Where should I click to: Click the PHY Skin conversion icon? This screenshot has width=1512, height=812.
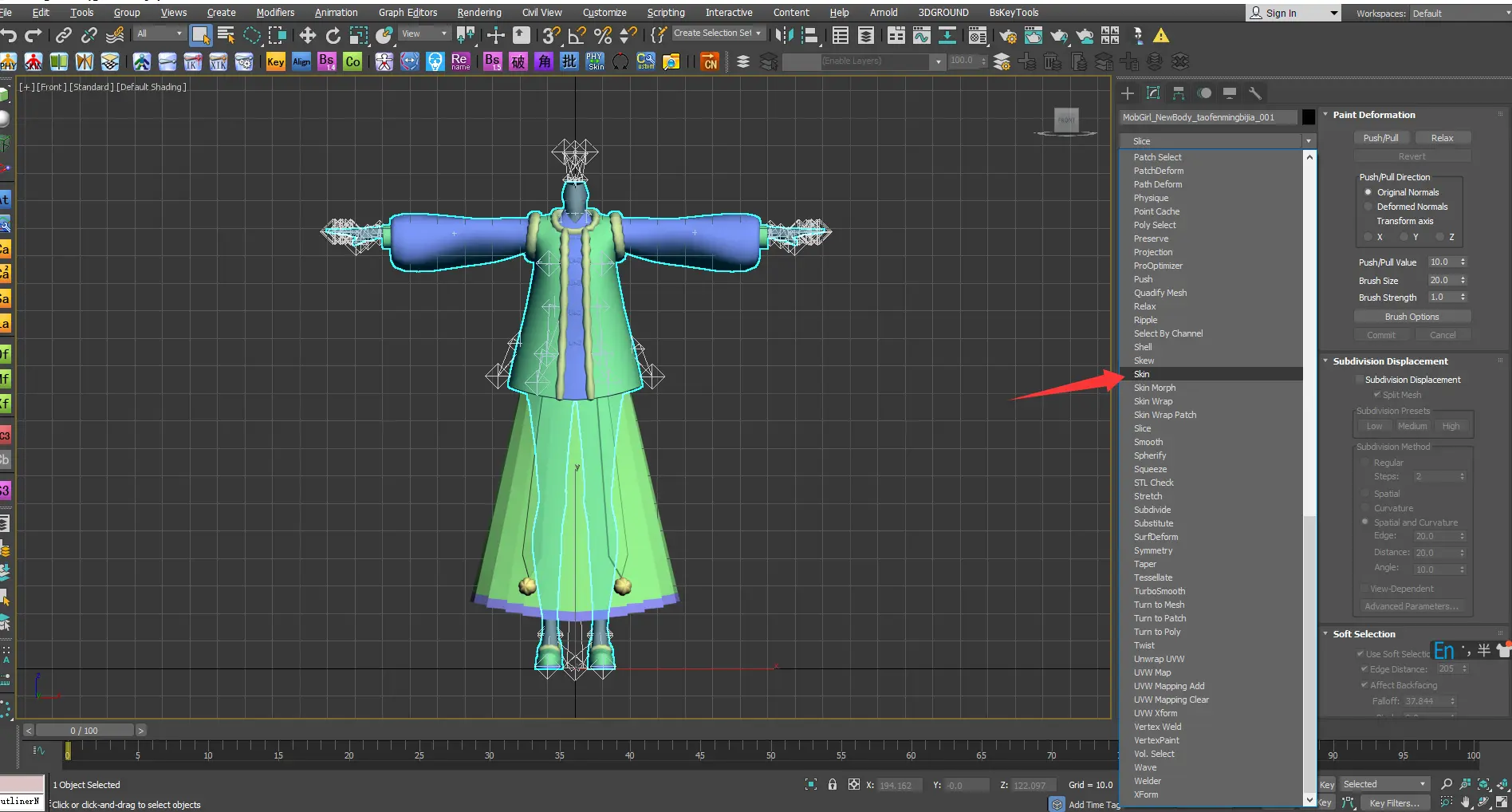click(x=595, y=61)
